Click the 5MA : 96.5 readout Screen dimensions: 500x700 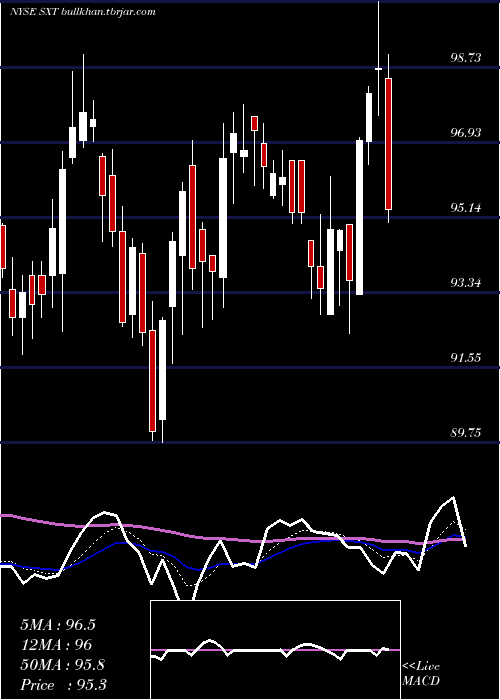(58, 625)
